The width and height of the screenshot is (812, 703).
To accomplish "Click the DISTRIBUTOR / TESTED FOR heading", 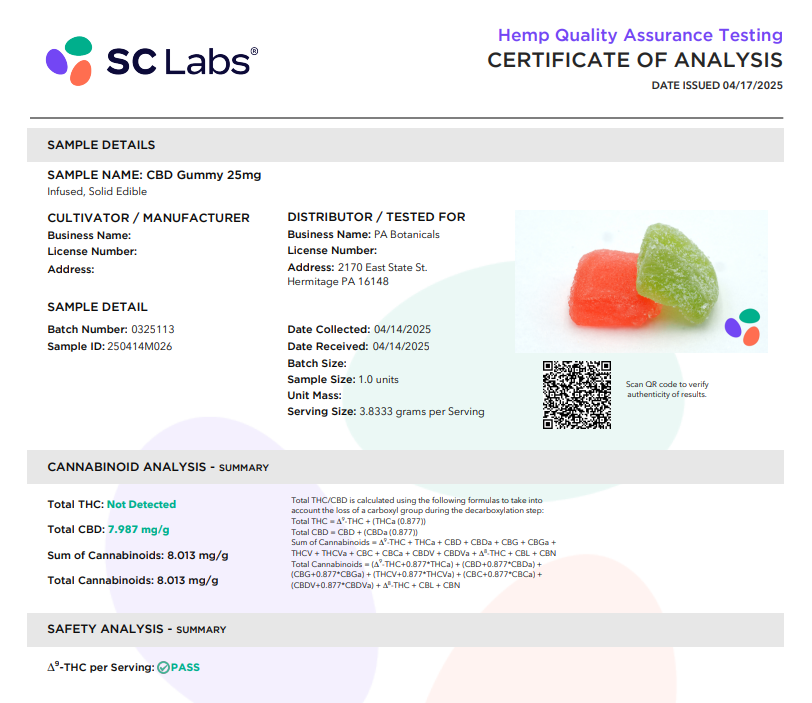I will click(376, 217).
